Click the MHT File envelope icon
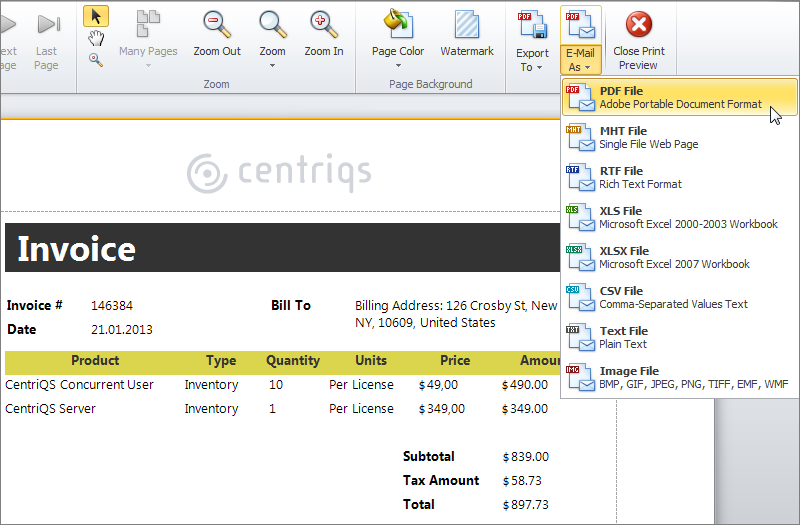The image size is (800, 525). click(x=579, y=138)
